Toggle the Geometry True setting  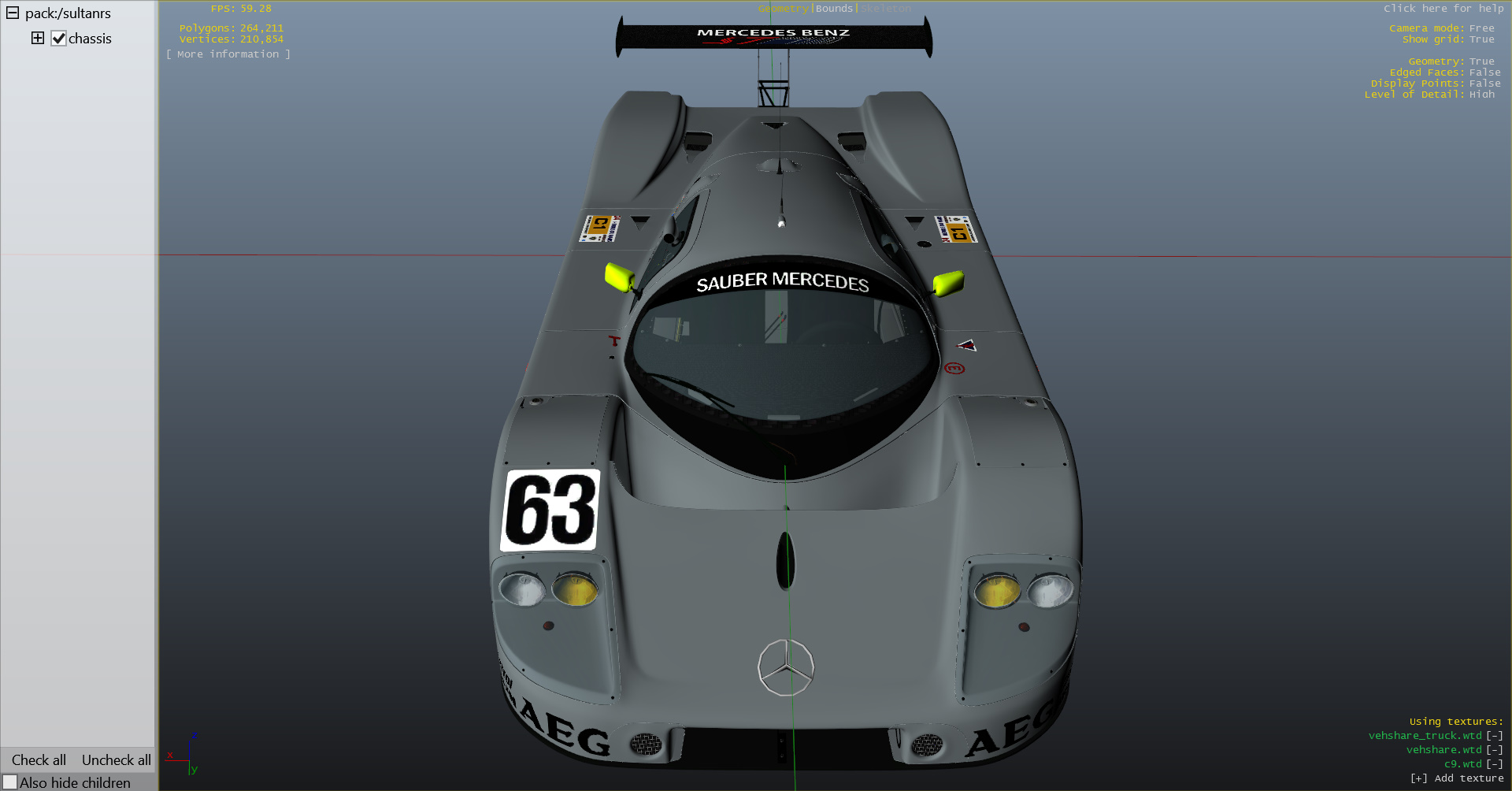pos(1451,61)
